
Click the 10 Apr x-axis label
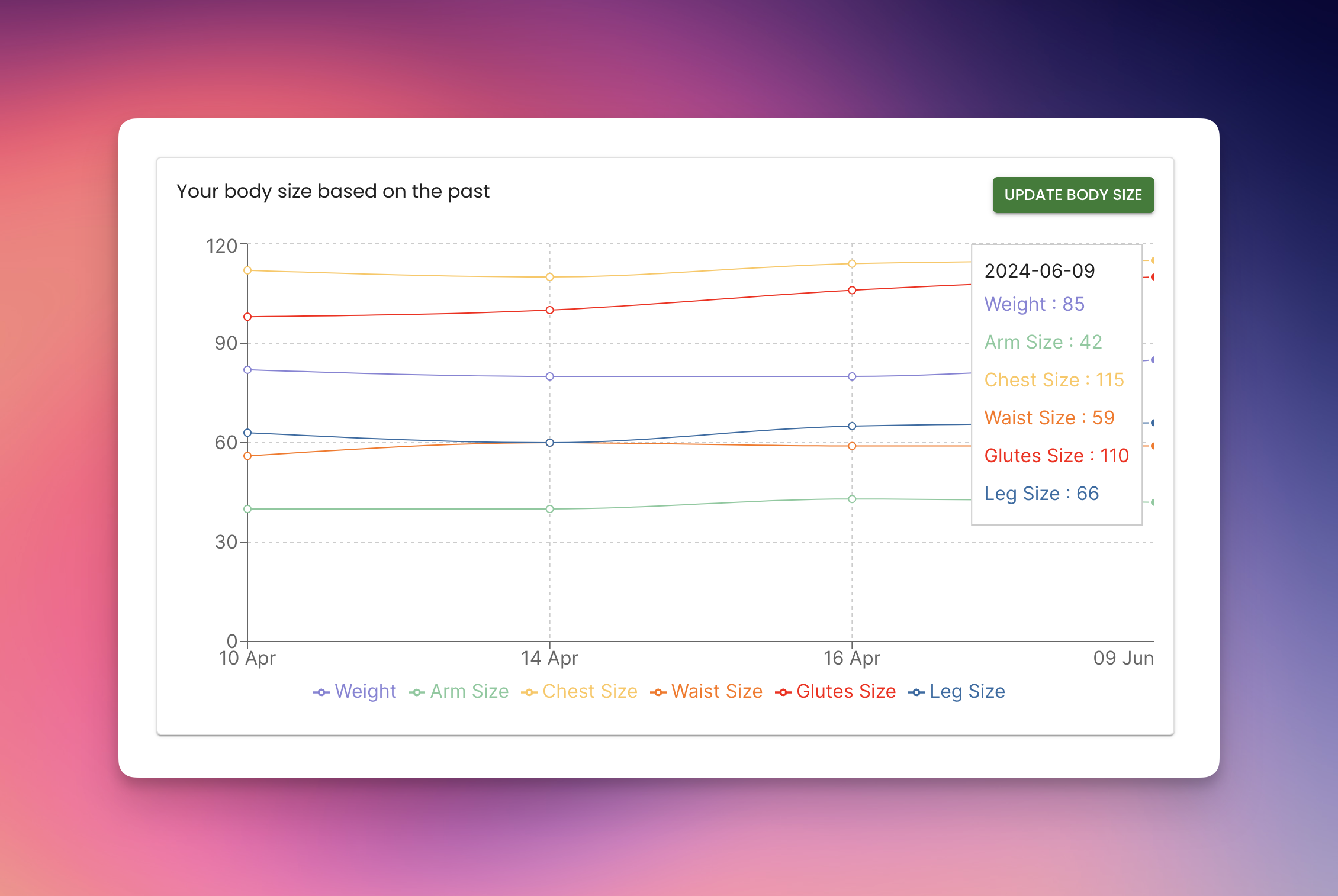click(x=247, y=658)
